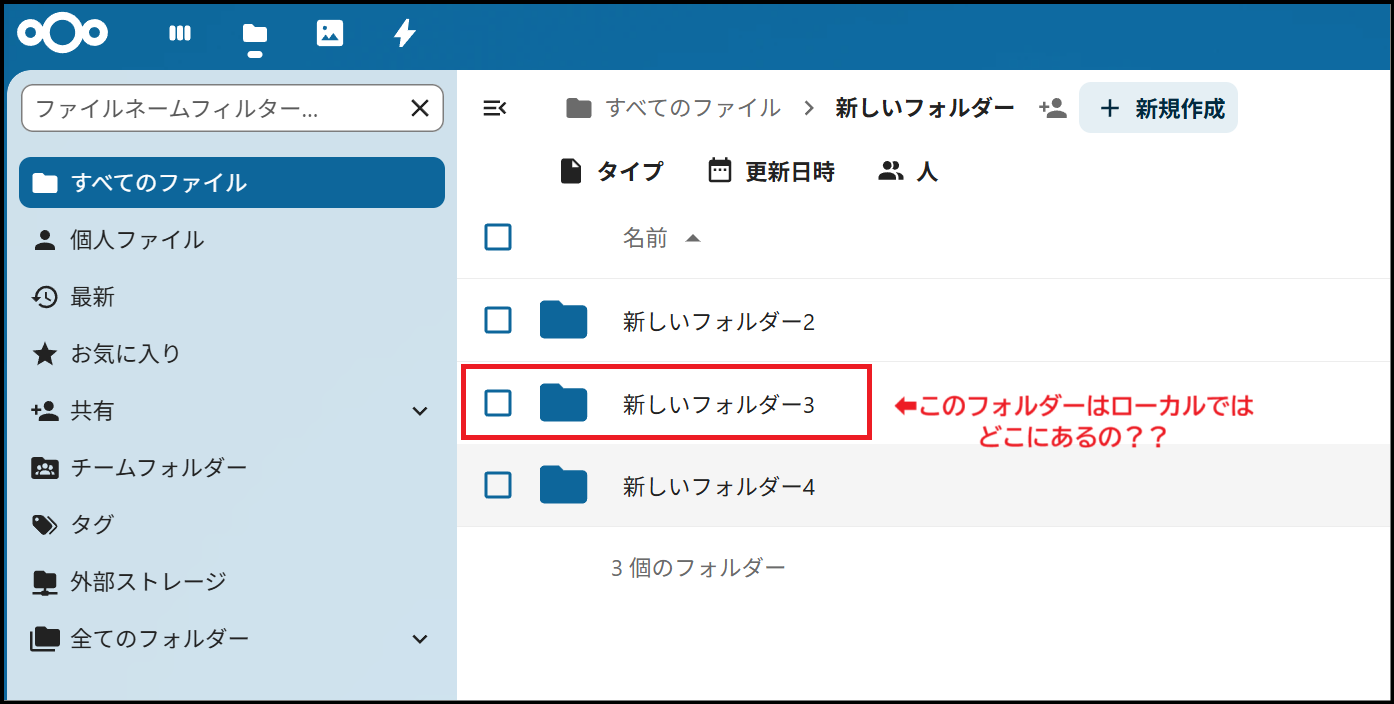Open the 人 filter

[x=908, y=172]
